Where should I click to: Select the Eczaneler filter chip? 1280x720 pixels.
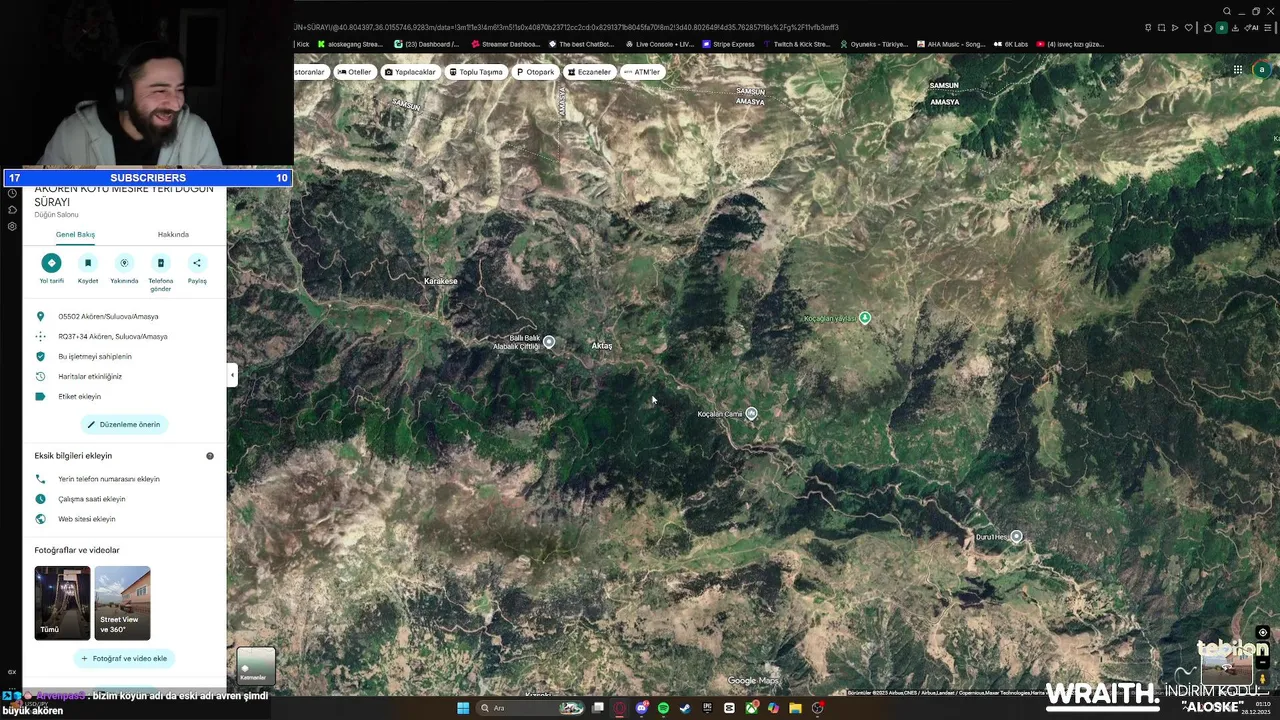pos(589,72)
